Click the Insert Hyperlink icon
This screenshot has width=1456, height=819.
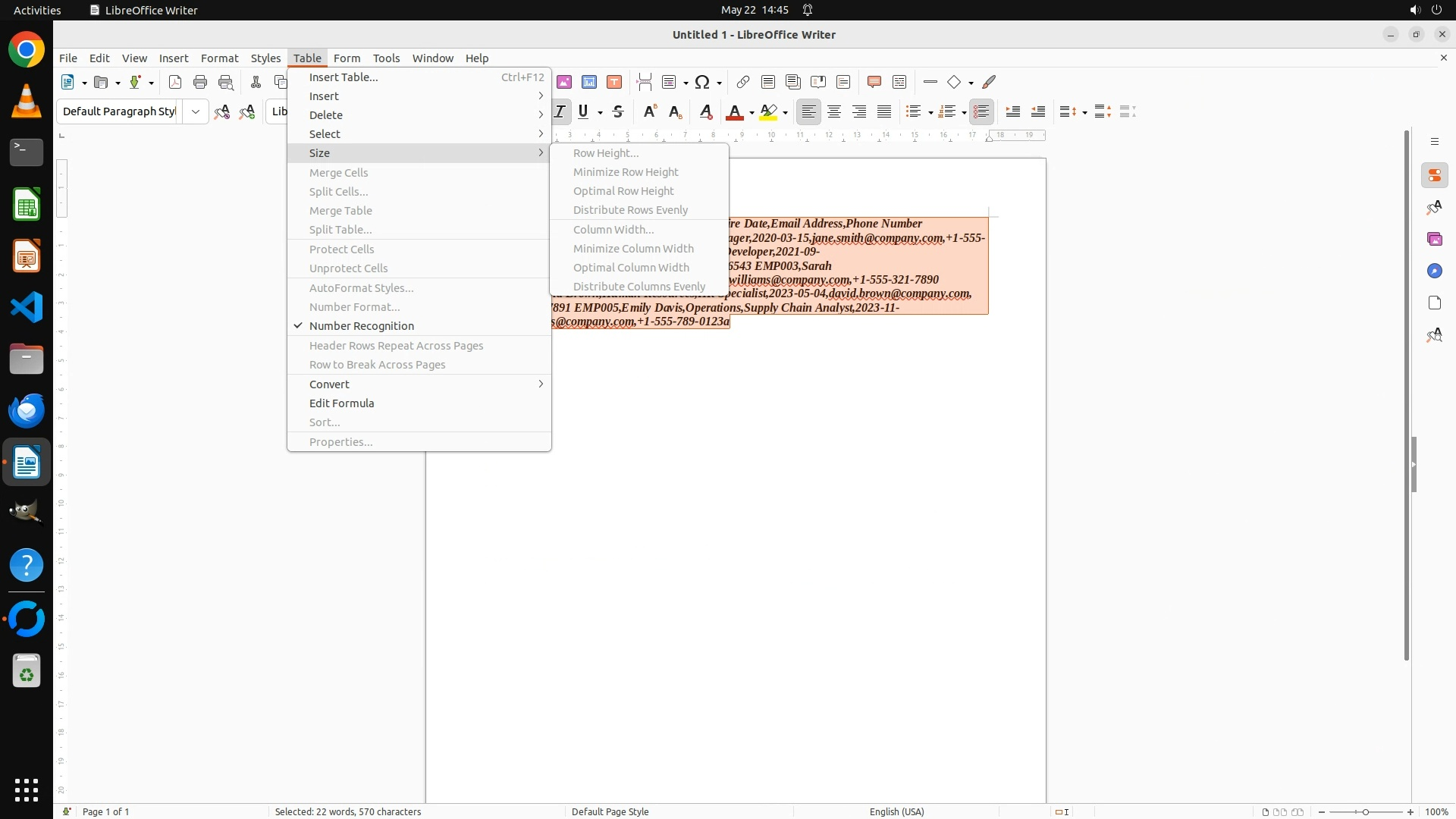pos(742,82)
